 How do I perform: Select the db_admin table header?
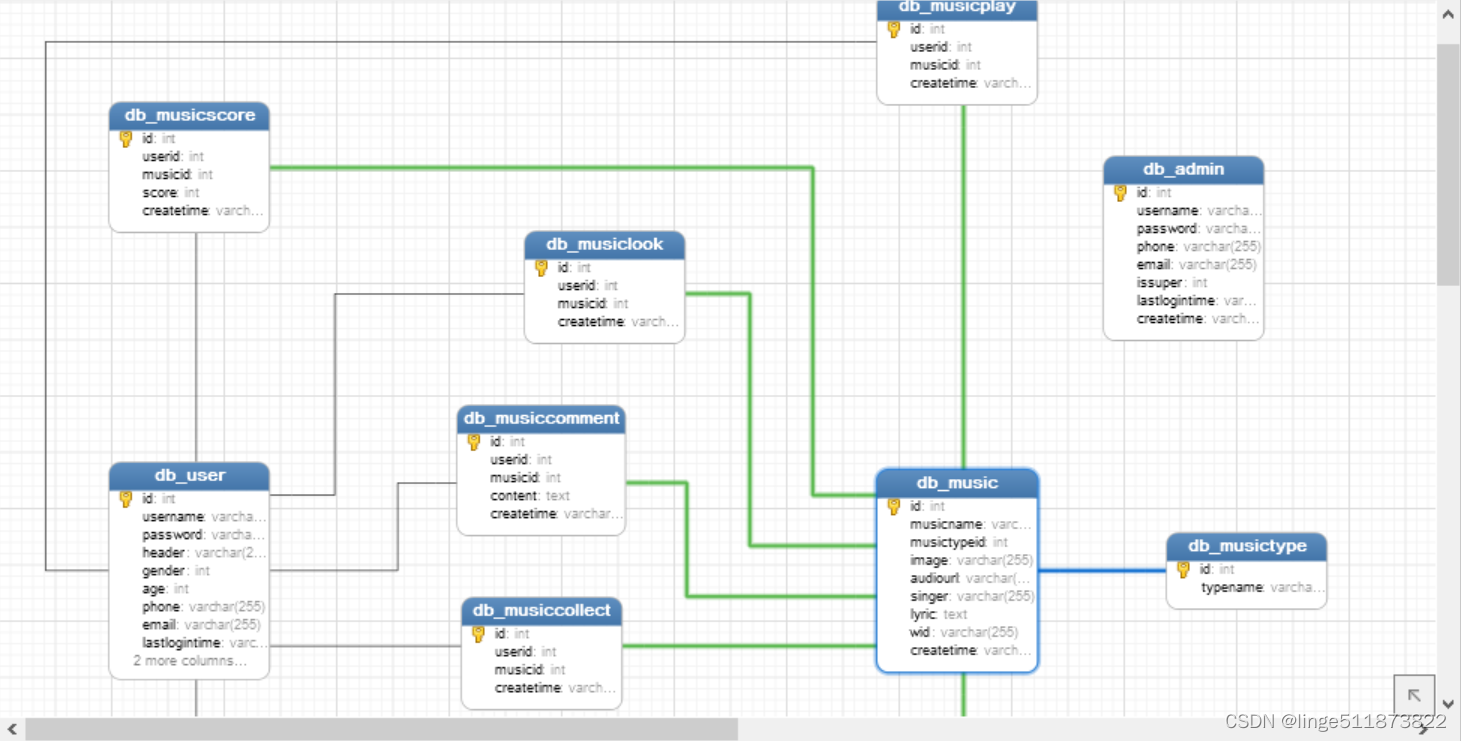(x=1183, y=170)
